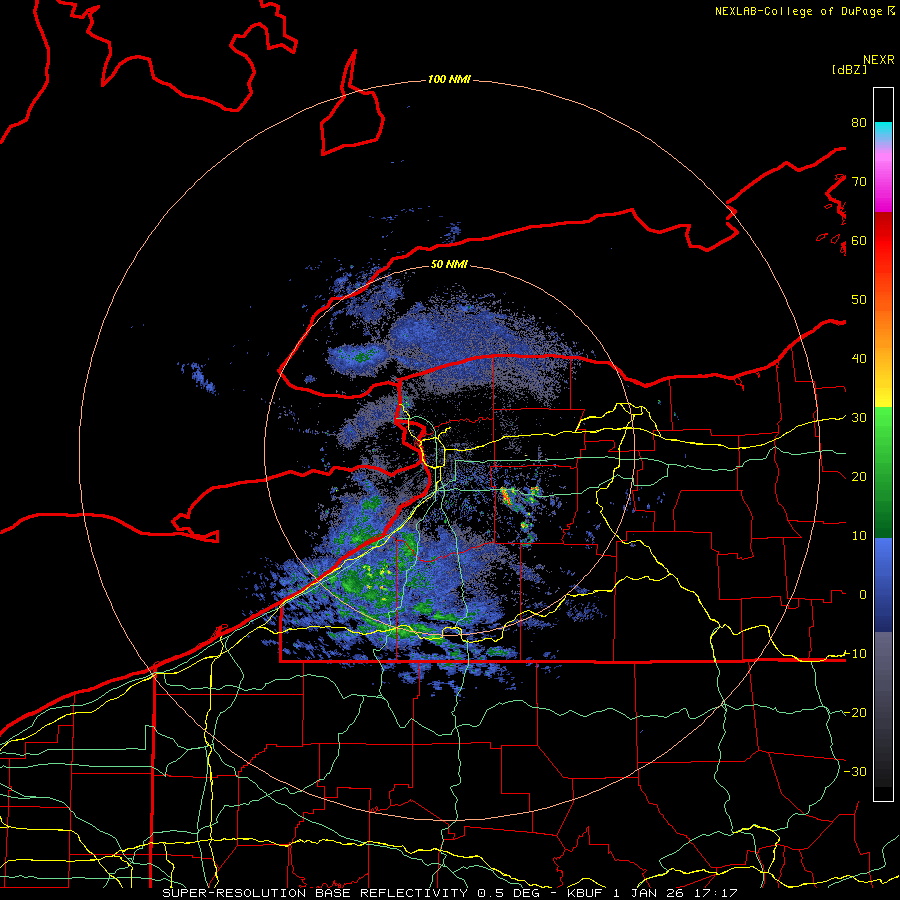Click the 40 value on dBZ scale
The height and width of the screenshot is (900, 900).
pyautogui.click(x=859, y=359)
